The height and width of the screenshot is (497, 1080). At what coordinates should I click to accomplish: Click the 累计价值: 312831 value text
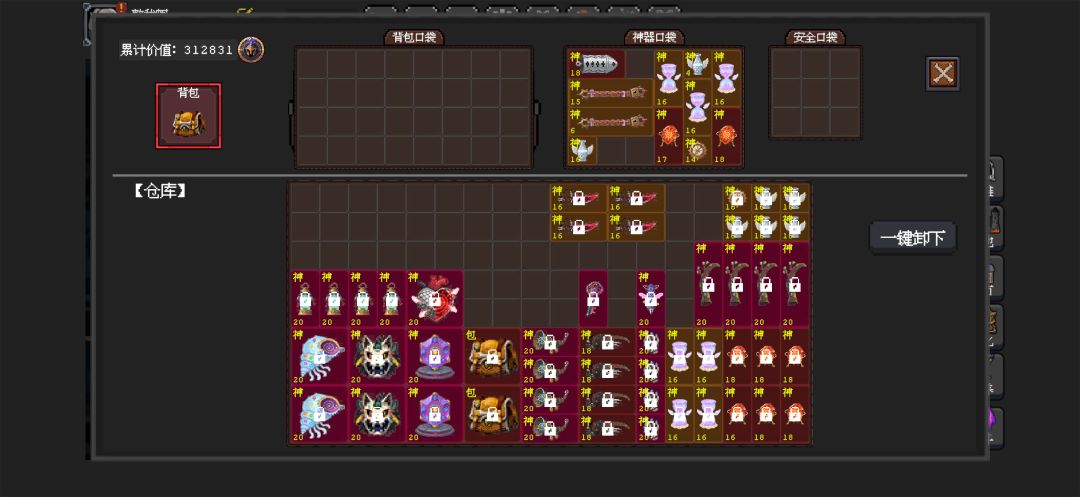177,50
